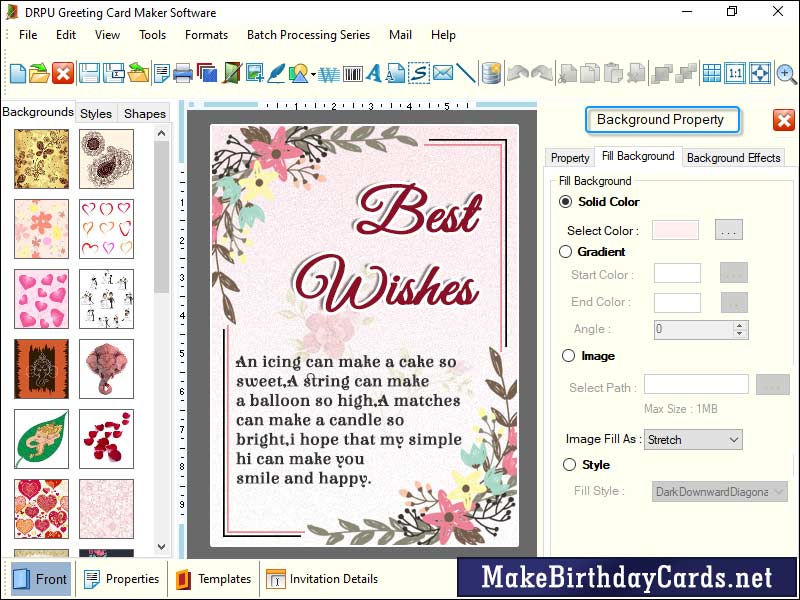Open the shape tool dropdown arrow
The image size is (800, 600).
[313, 74]
